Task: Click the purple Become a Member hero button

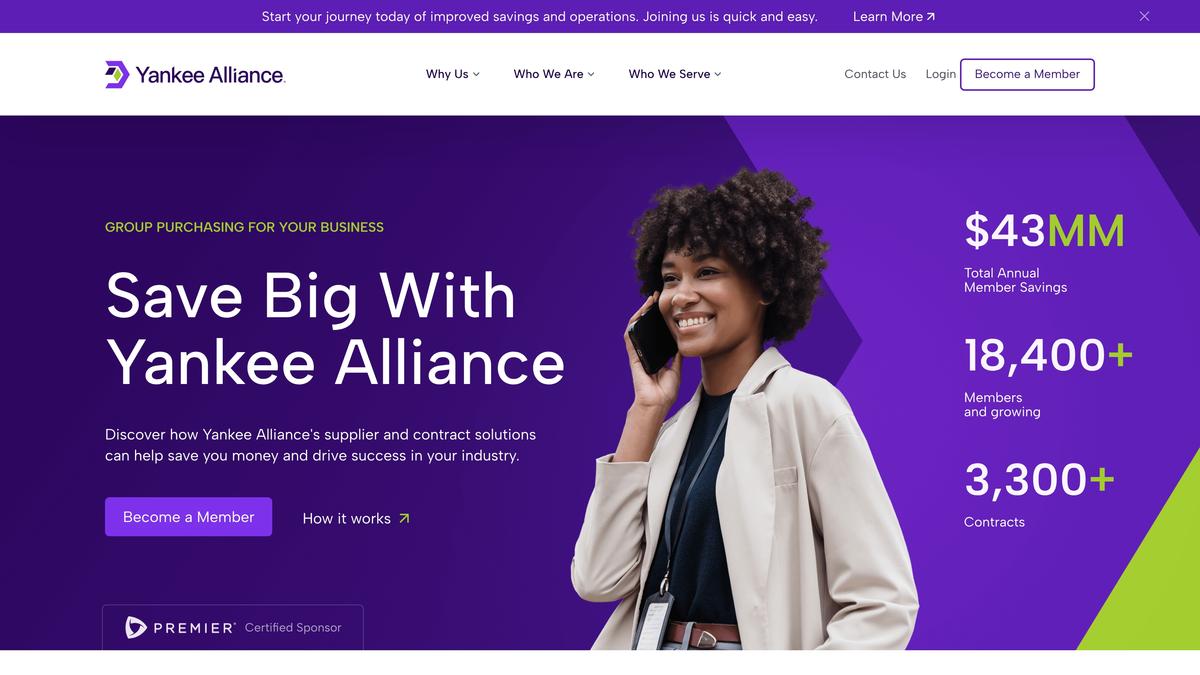Action: tap(188, 517)
